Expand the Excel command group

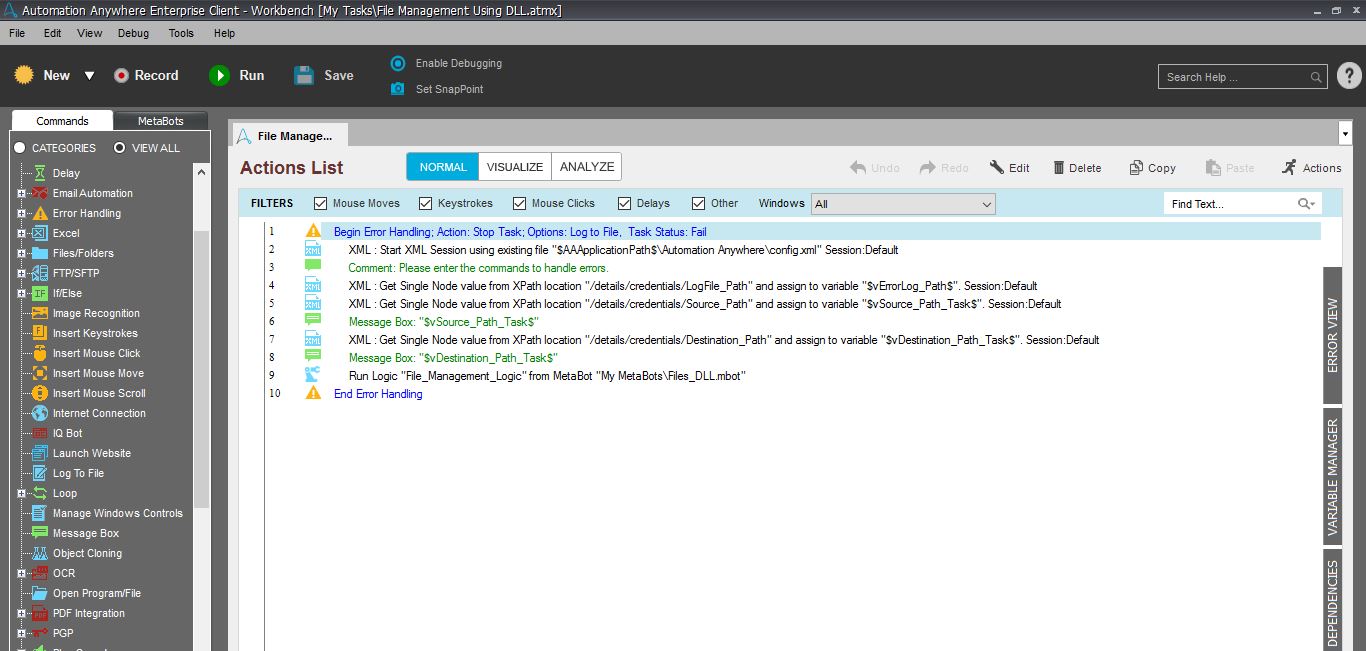21,233
